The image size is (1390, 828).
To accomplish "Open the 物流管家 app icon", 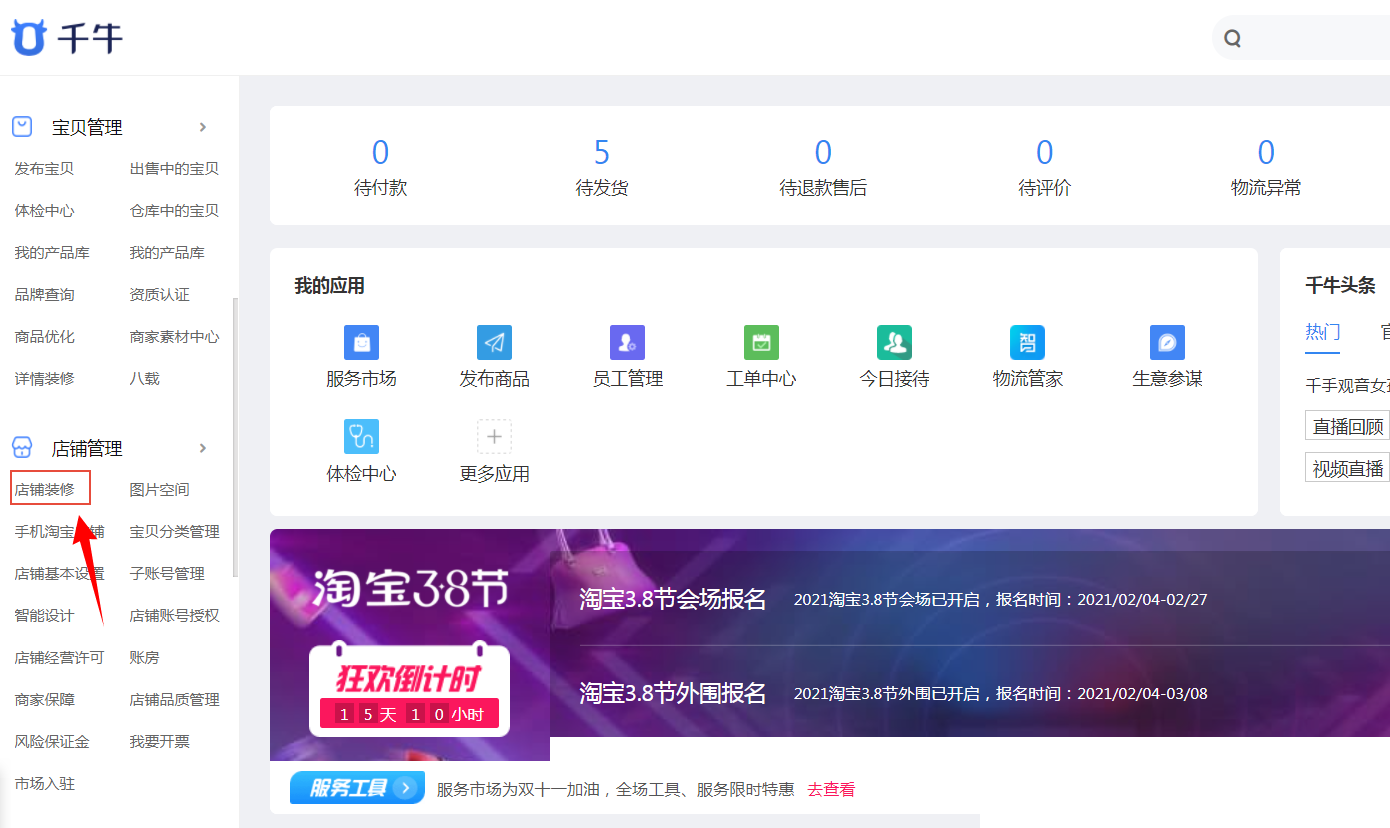I will point(1027,342).
